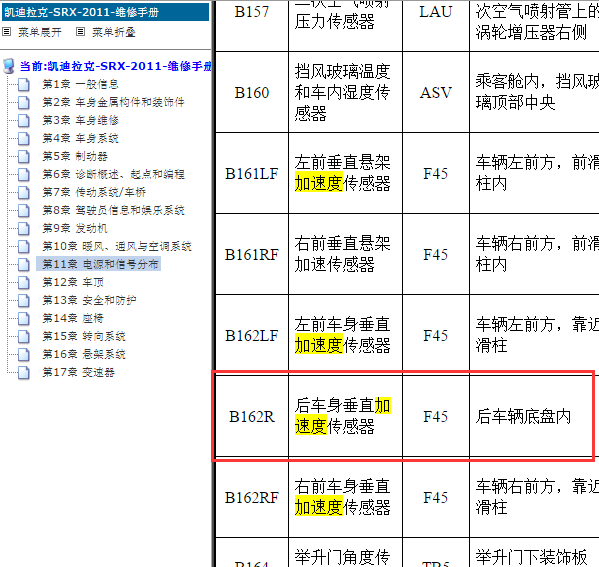
Task: Click the F45 cell in the B161LF row
Action: click(435, 173)
